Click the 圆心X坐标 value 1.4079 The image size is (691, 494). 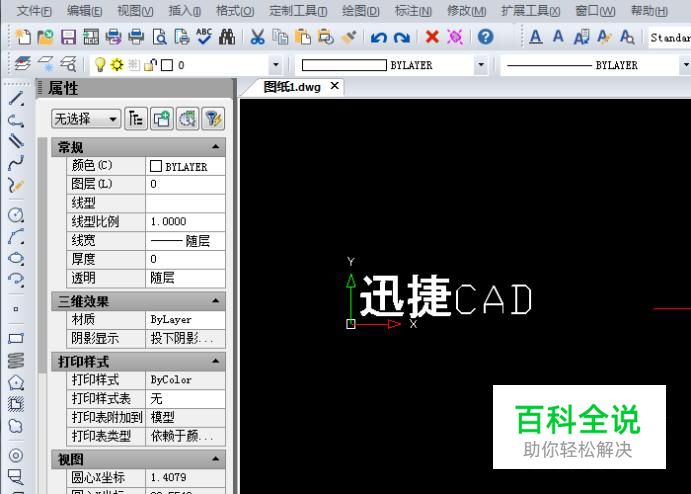coord(185,477)
